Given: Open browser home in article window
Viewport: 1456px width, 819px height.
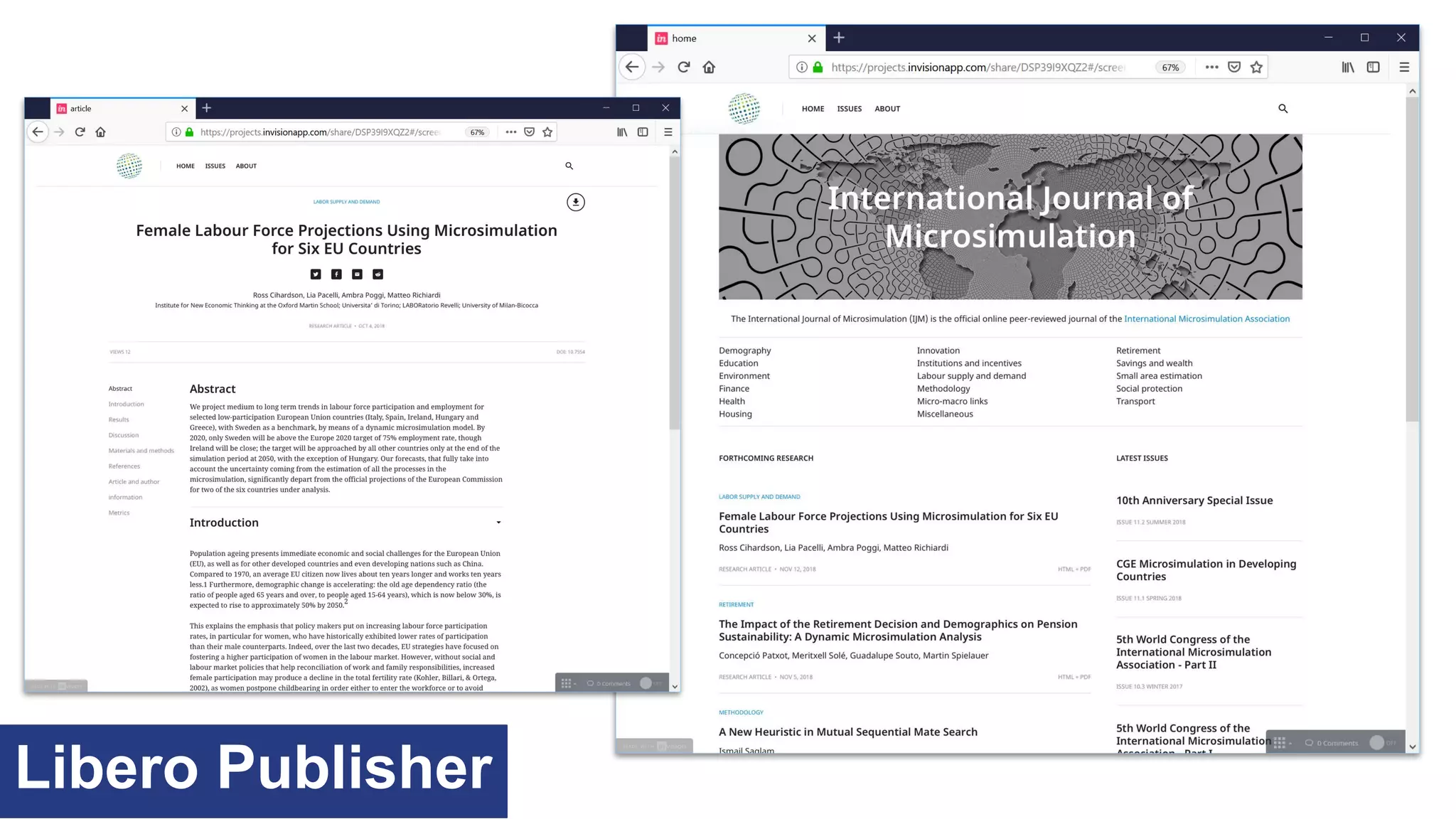Looking at the screenshot, I should point(100,132).
